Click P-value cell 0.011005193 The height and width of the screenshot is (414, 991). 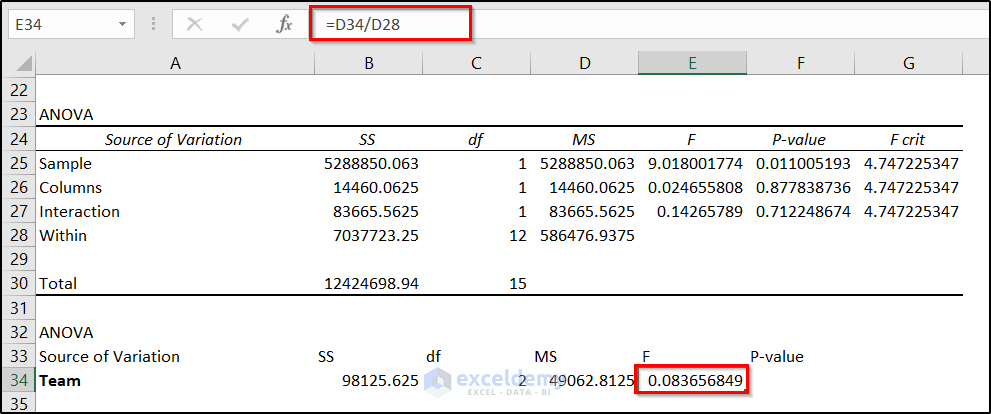[801, 163]
